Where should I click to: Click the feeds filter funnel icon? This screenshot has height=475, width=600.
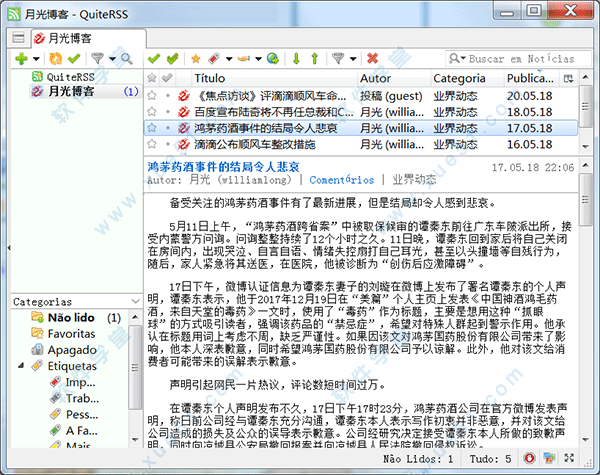[97, 59]
